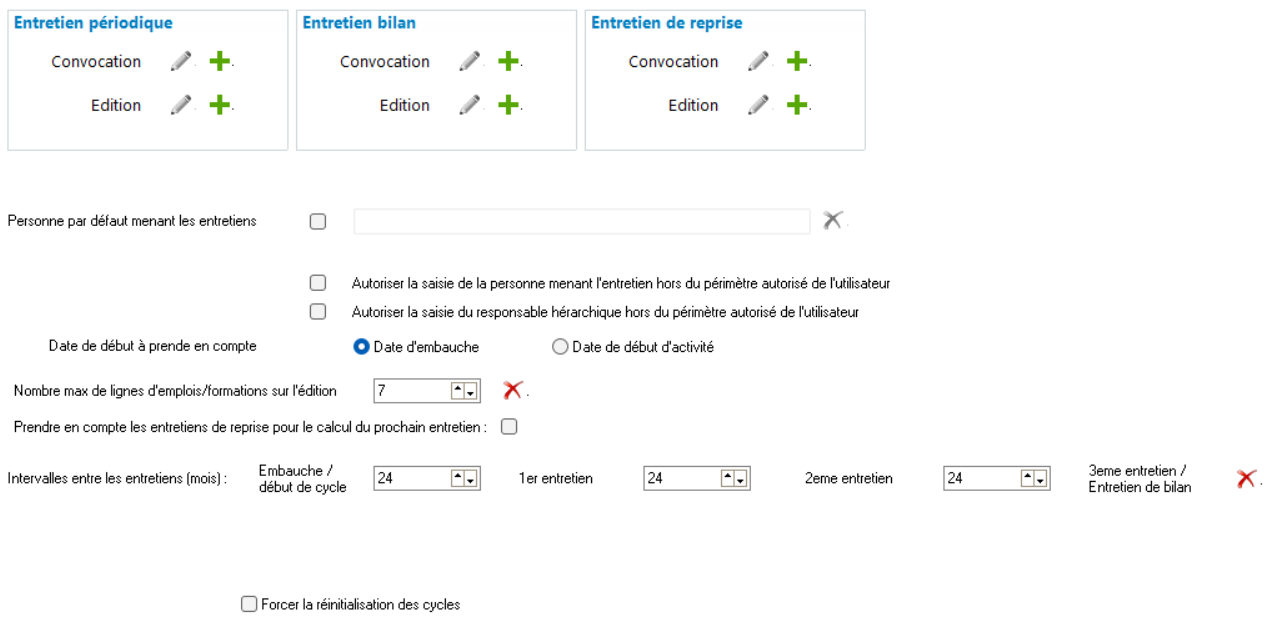Add Edition under Entretien de reprise
Screen dimensions: 1272x626
pyautogui.click(x=797, y=105)
